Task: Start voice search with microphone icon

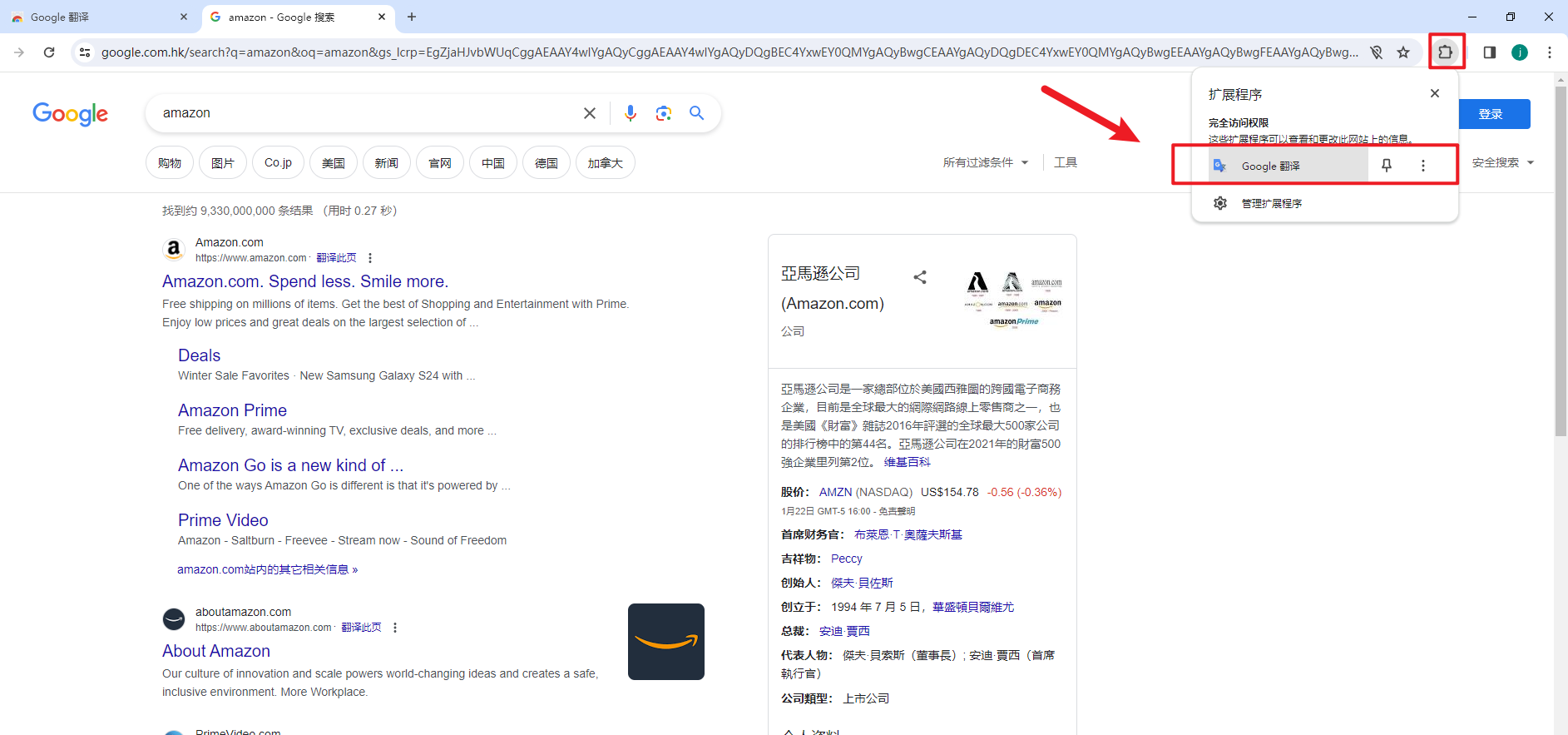Action: (x=631, y=113)
